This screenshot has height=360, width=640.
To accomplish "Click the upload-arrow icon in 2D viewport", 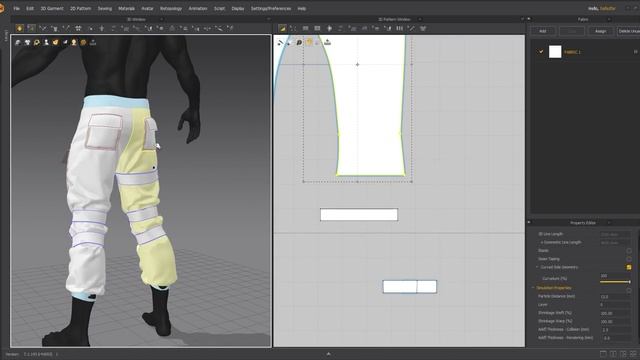I will click(327, 42).
